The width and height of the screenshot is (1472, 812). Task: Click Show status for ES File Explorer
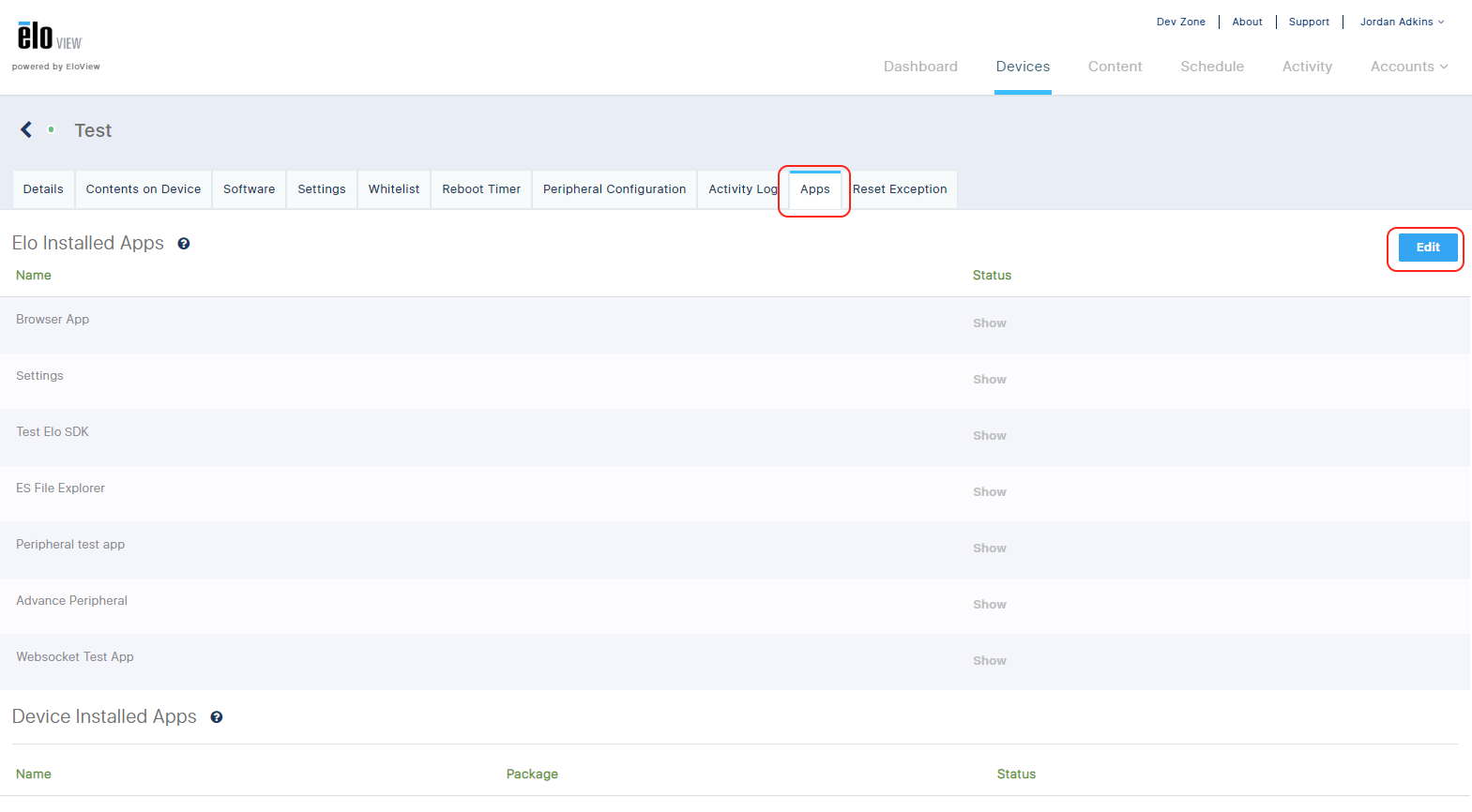[990, 492]
